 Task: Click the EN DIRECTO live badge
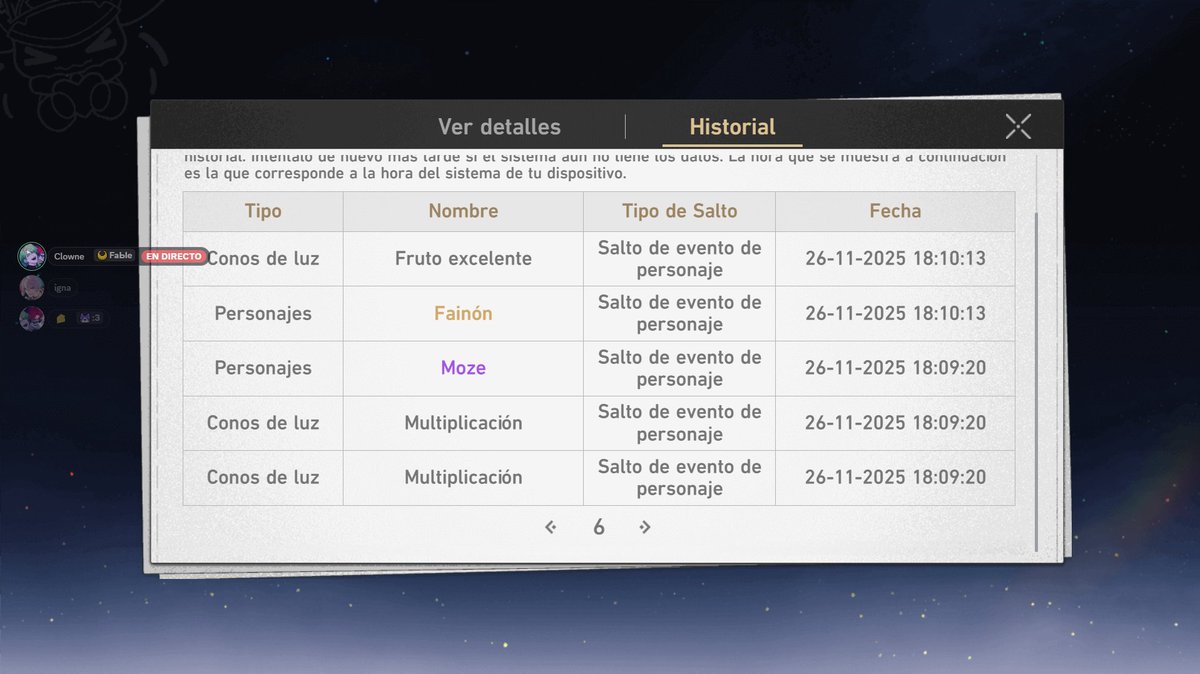pos(173,256)
